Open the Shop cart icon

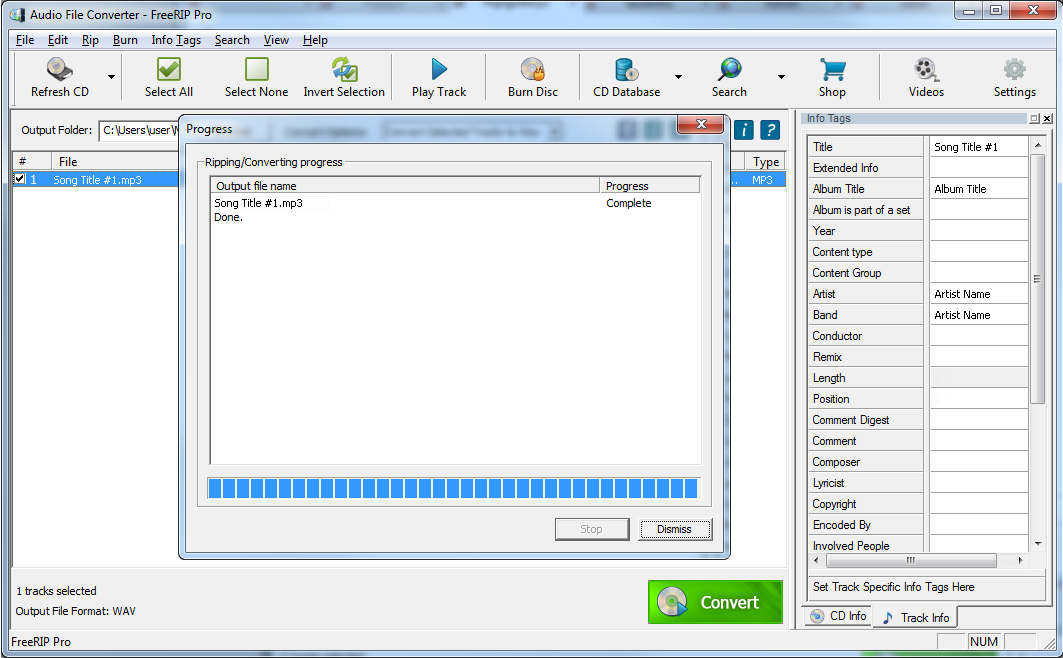click(832, 71)
